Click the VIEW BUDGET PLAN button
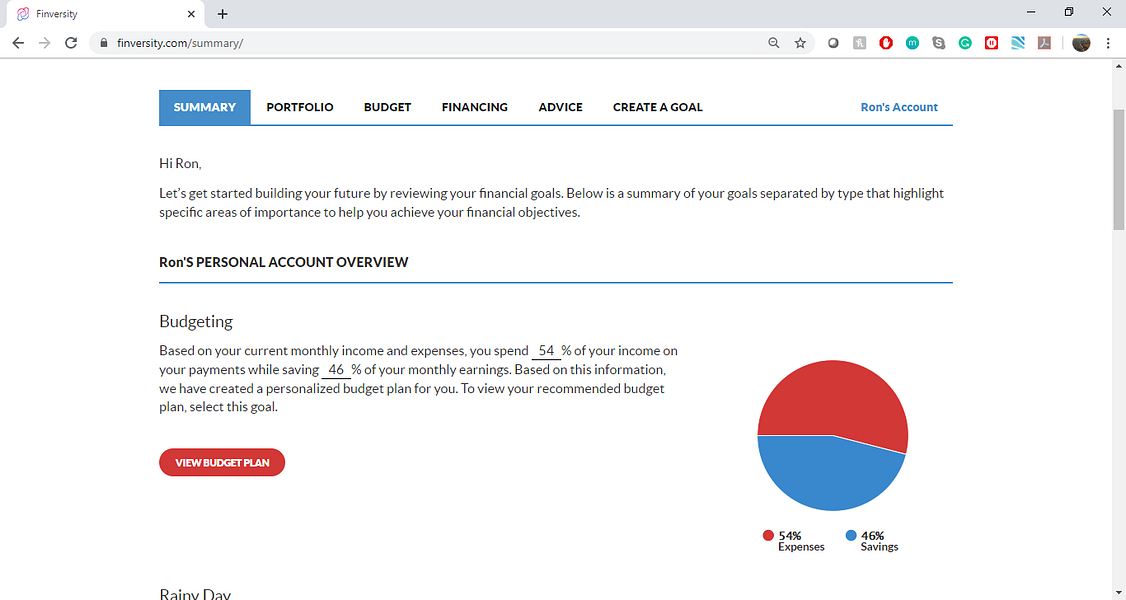This screenshot has width=1126, height=600. [x=222, y=462]
